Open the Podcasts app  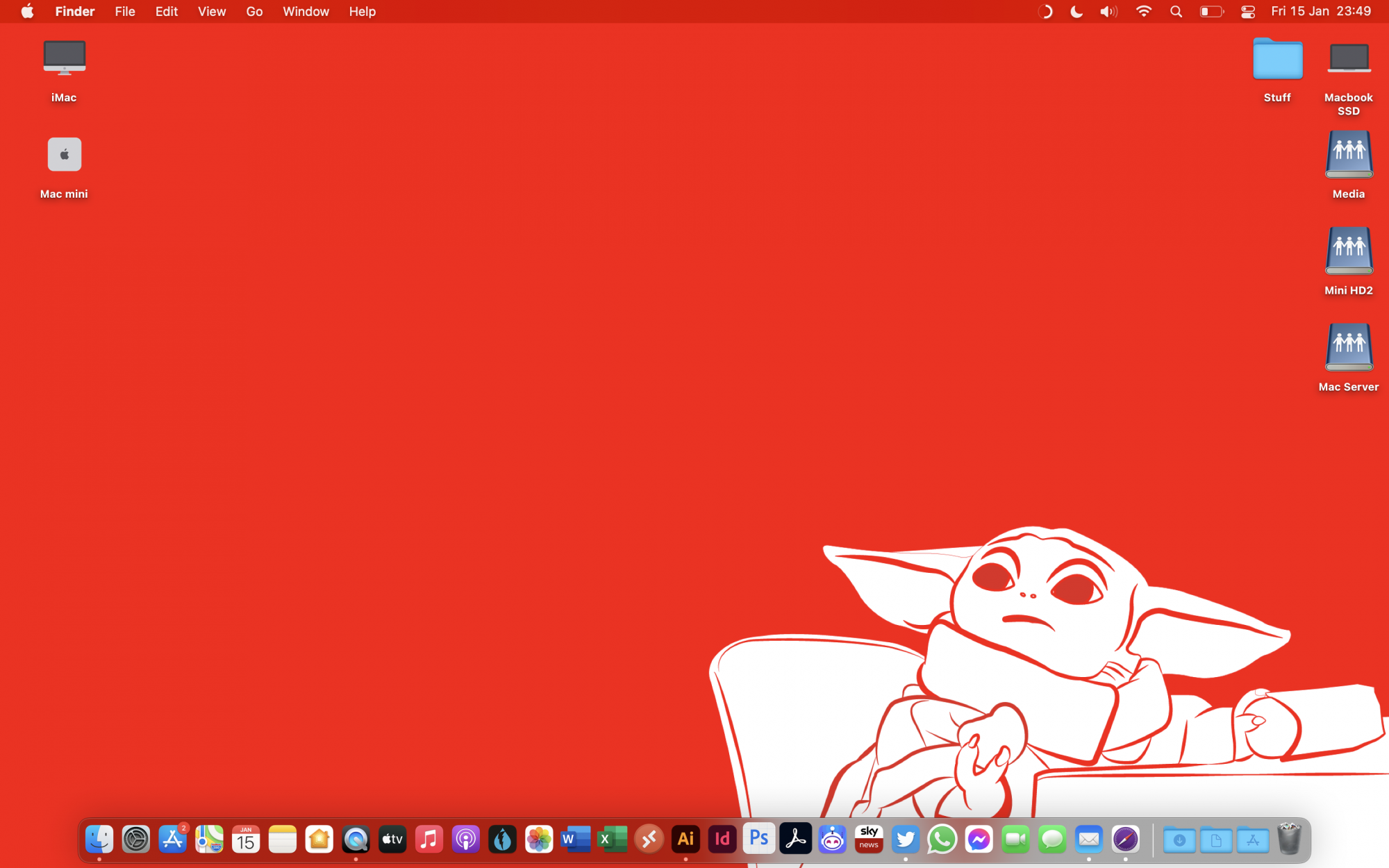click(466, 840)
